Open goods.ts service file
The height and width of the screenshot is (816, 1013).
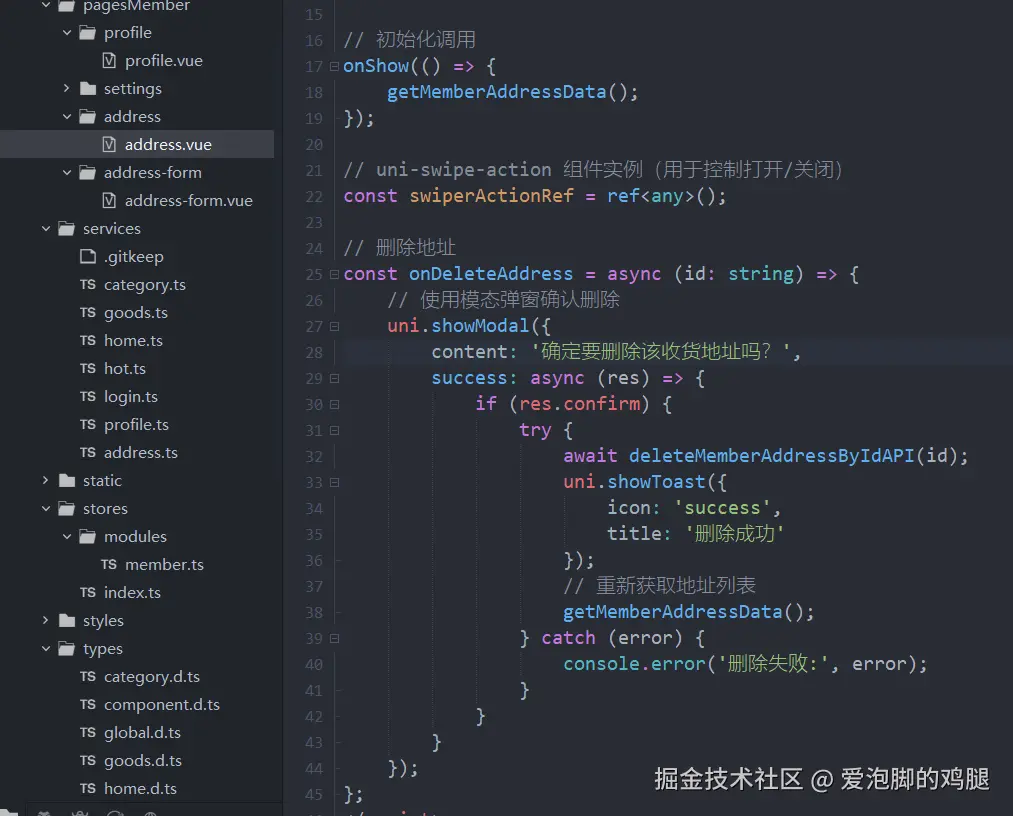click(136, 313)
